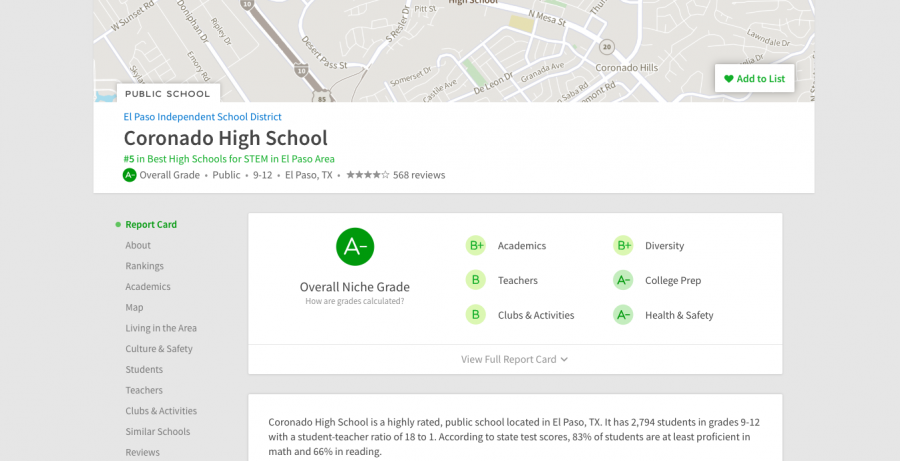Click the B badge beside Clubs & Activities

pos(476,315)
